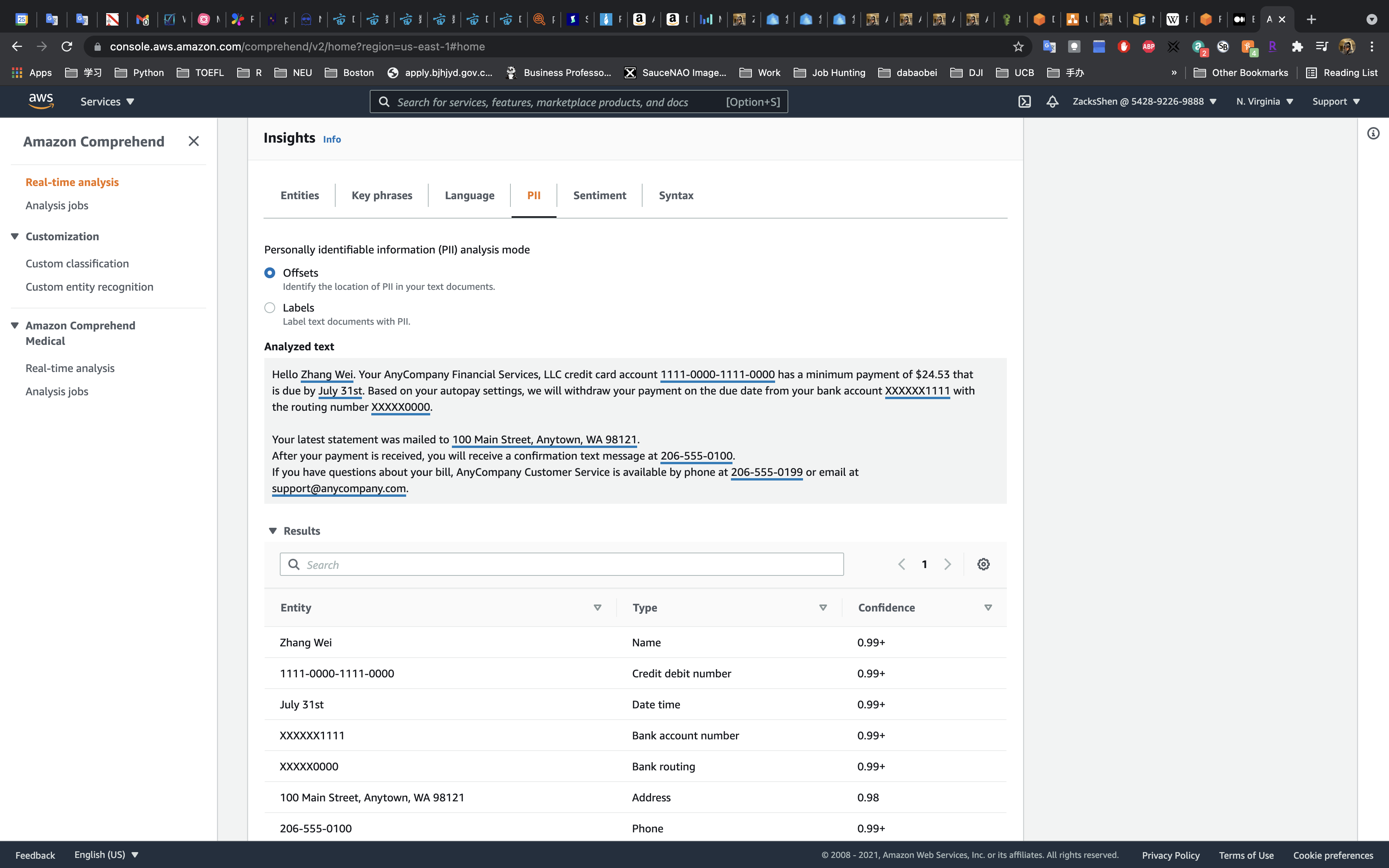Click the notifications bell icon

click(x=1052, y=102)
